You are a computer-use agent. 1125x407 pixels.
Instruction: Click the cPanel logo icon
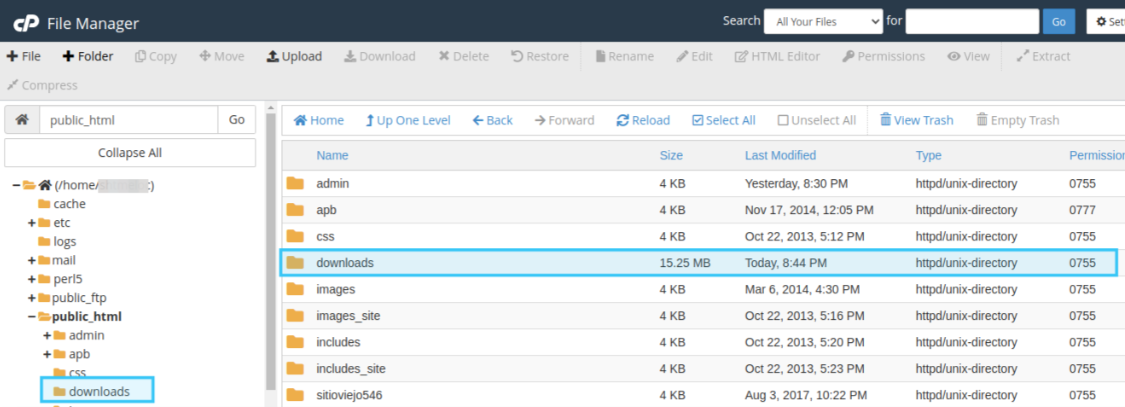point(26,24)
